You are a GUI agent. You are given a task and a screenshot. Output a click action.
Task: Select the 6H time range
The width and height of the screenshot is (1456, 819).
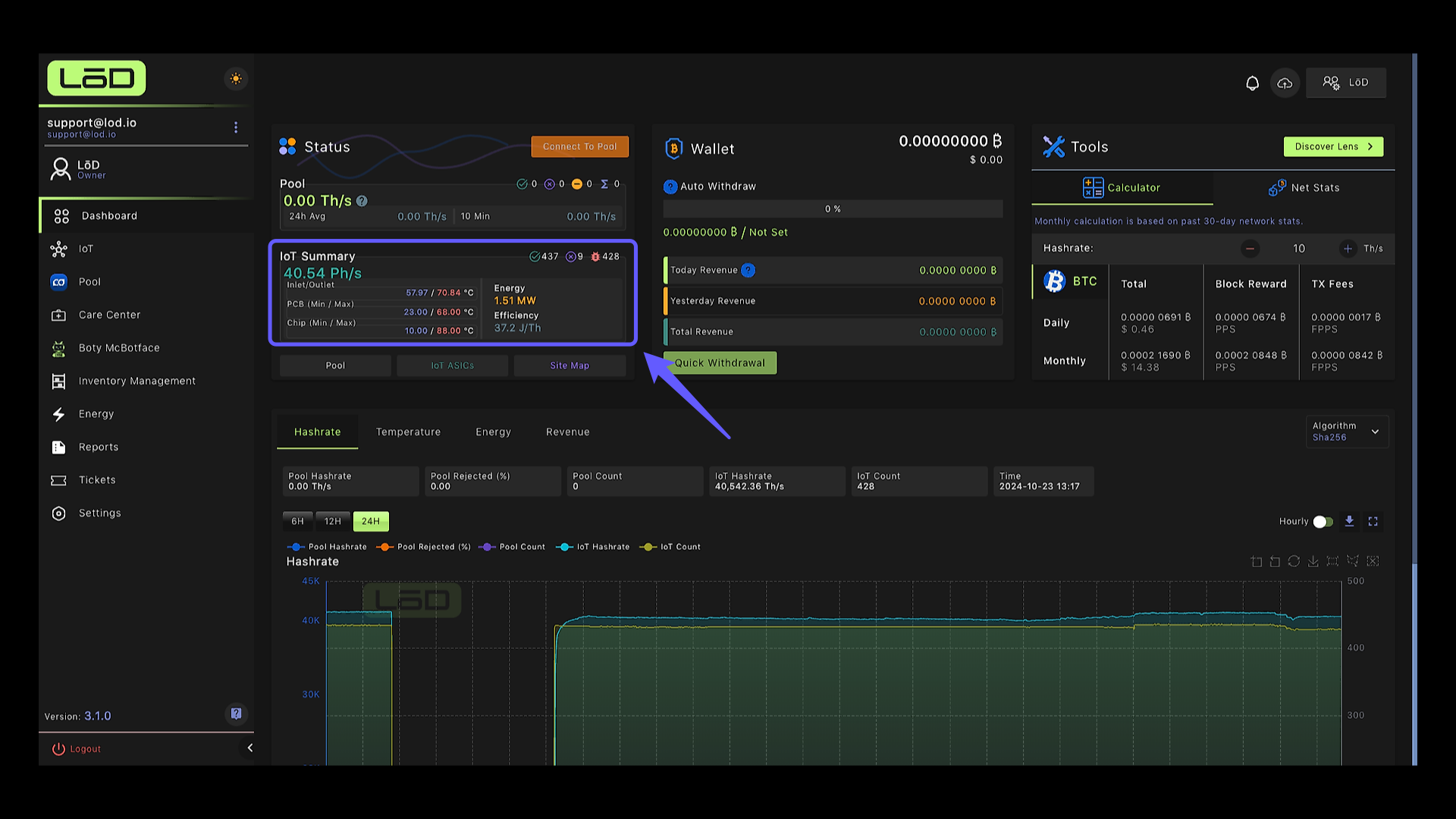pos(297,522)
